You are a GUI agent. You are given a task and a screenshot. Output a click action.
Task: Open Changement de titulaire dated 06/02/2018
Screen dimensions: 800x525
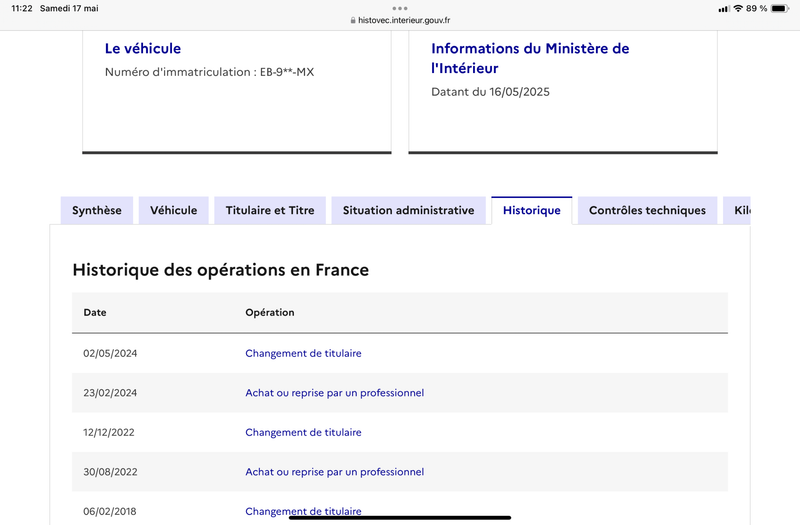303,510
